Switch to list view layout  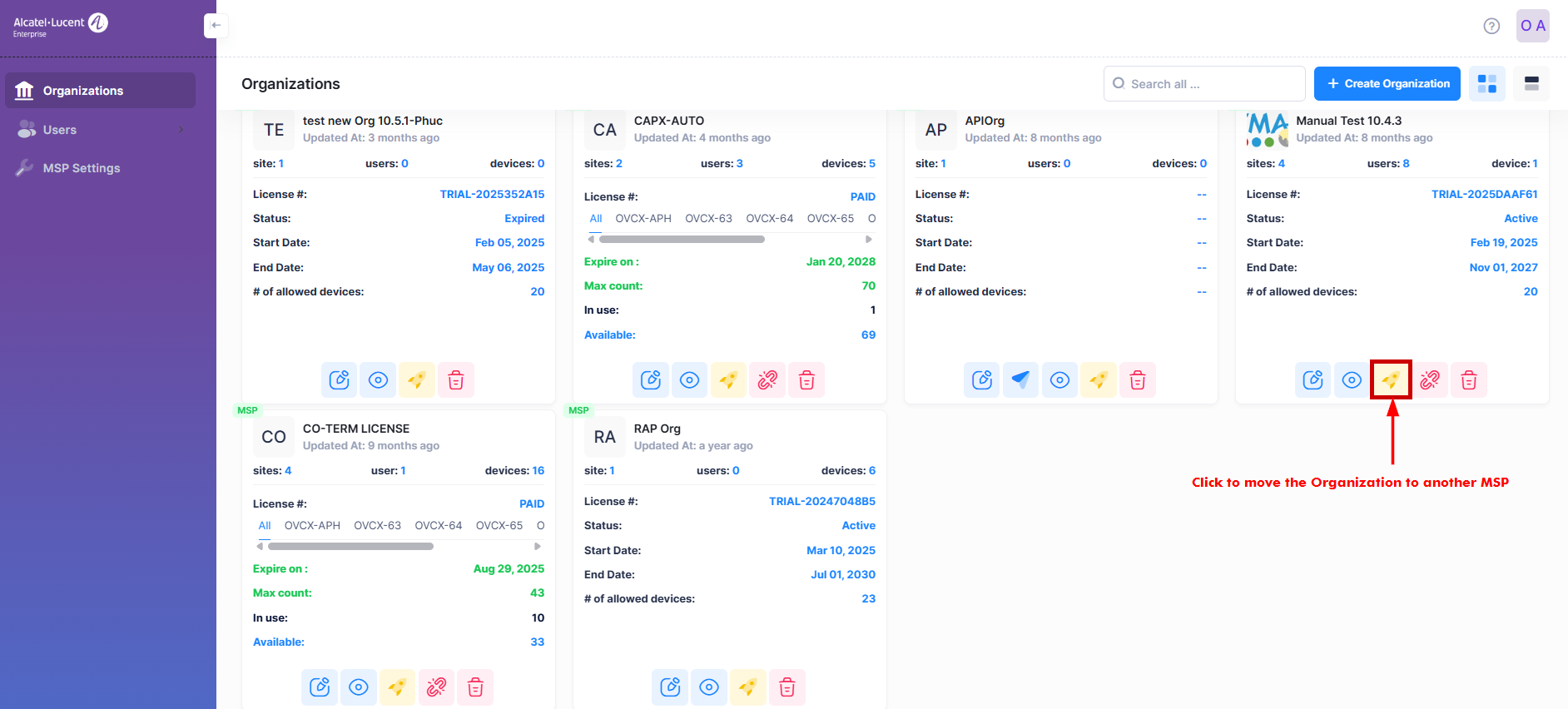point(1531,84)
